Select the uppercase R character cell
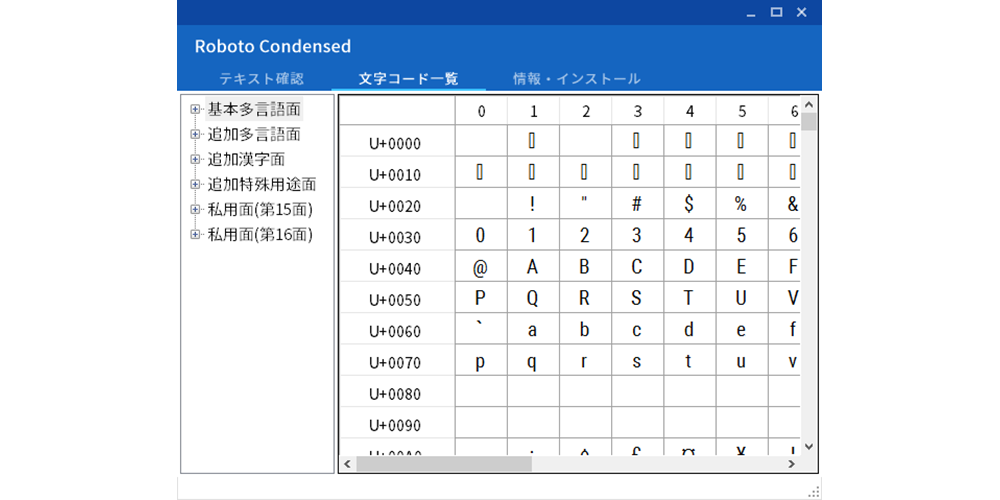This screenshot has width=1000, height=500. point(585,298)
